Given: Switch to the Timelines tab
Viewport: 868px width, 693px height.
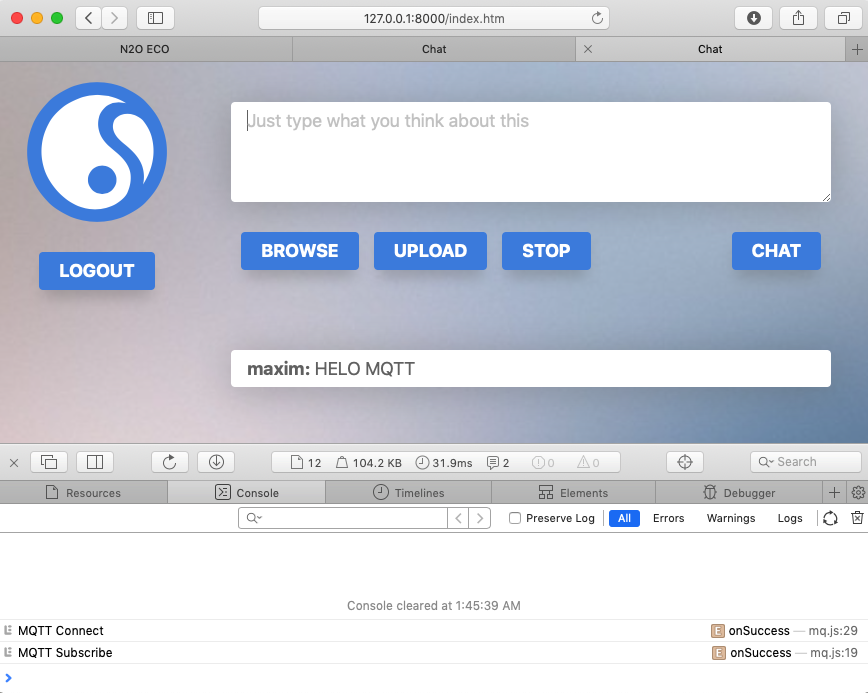Looking at the screenshot, I should [x=408, y=493].
